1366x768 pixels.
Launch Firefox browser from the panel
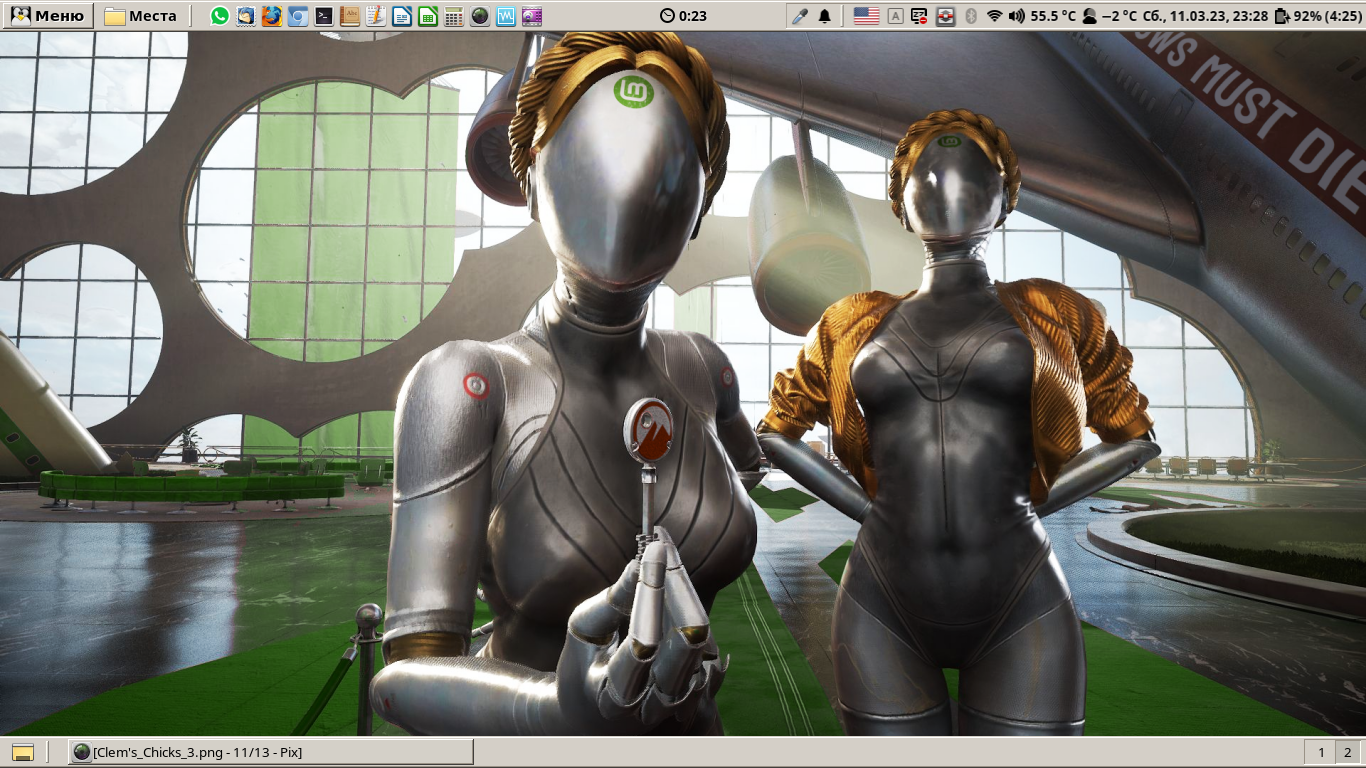(272, 16)
